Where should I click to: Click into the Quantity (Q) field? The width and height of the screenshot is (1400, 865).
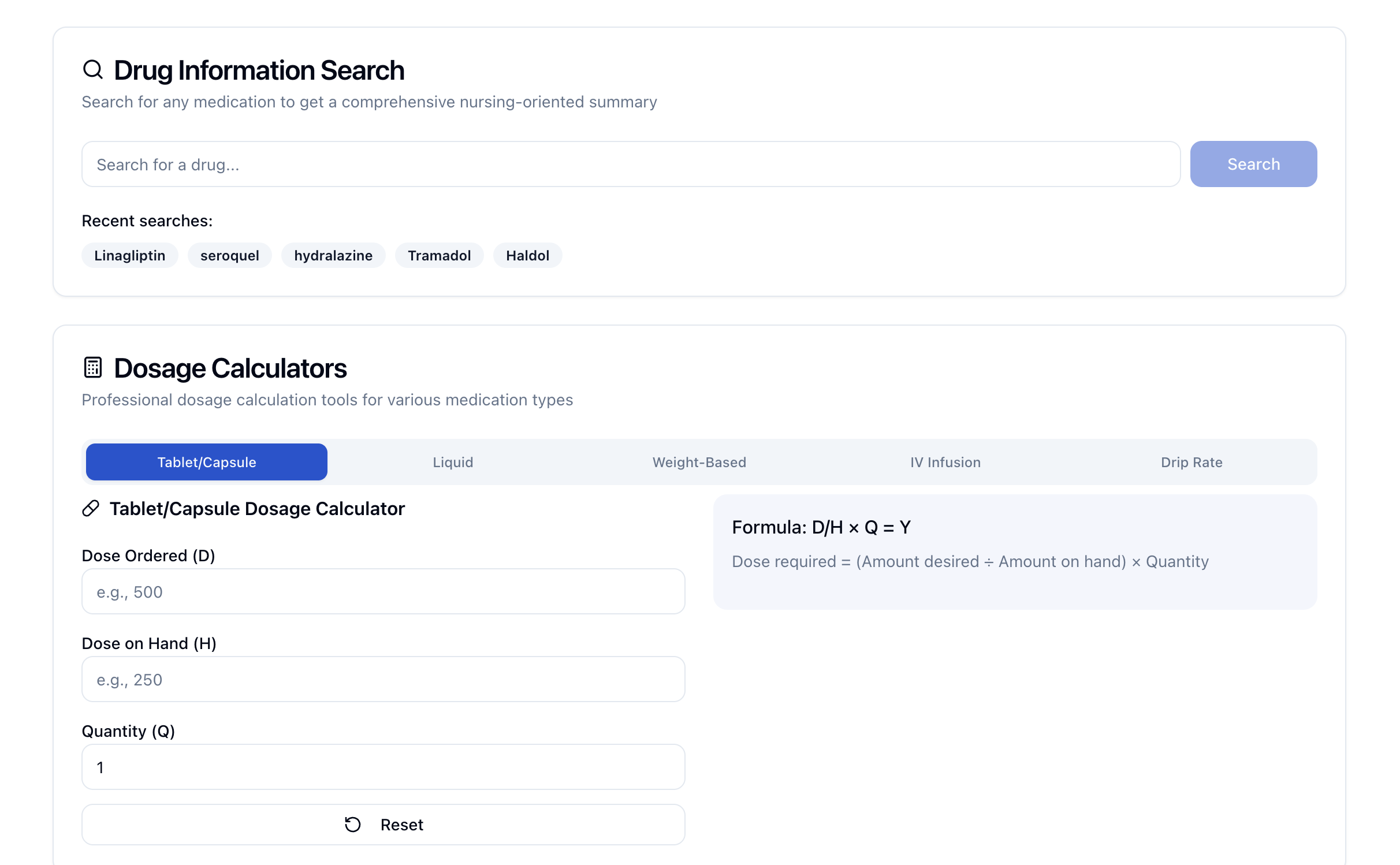tap(383, 767)
